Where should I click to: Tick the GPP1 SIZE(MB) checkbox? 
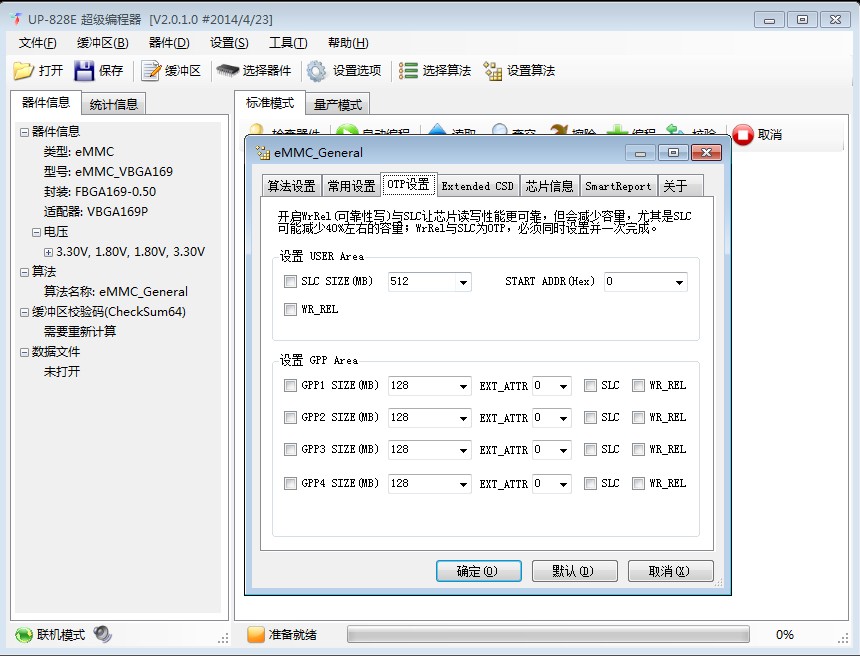[290, 386]
